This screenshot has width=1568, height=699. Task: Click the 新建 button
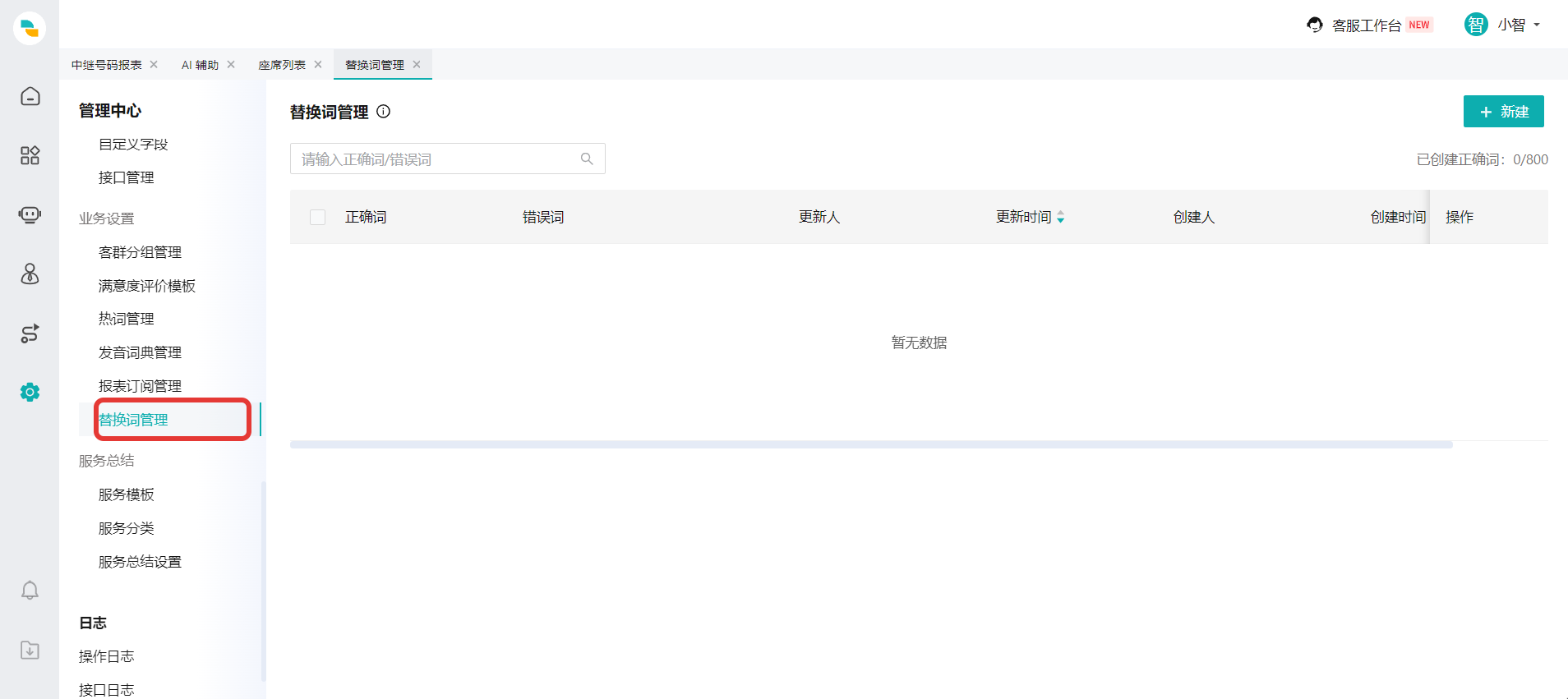pyautogui.click(x=1503, y=111)
